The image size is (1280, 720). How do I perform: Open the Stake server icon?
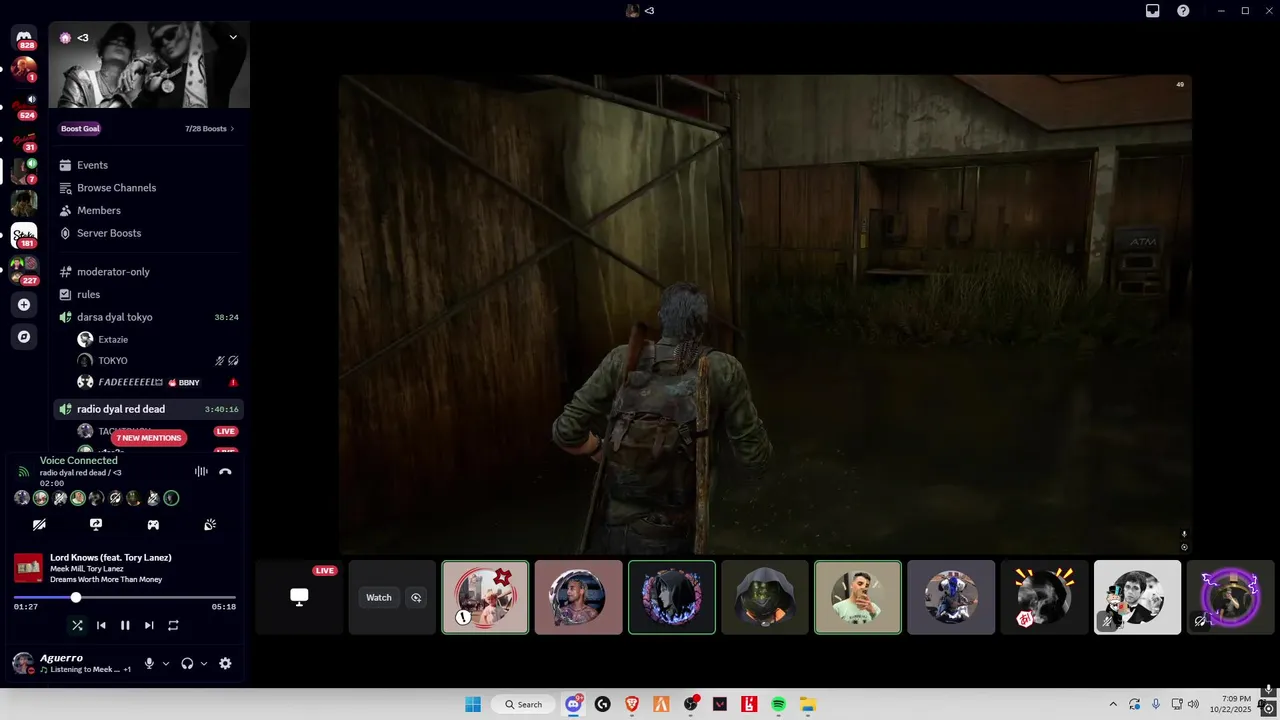click(24, 236)
